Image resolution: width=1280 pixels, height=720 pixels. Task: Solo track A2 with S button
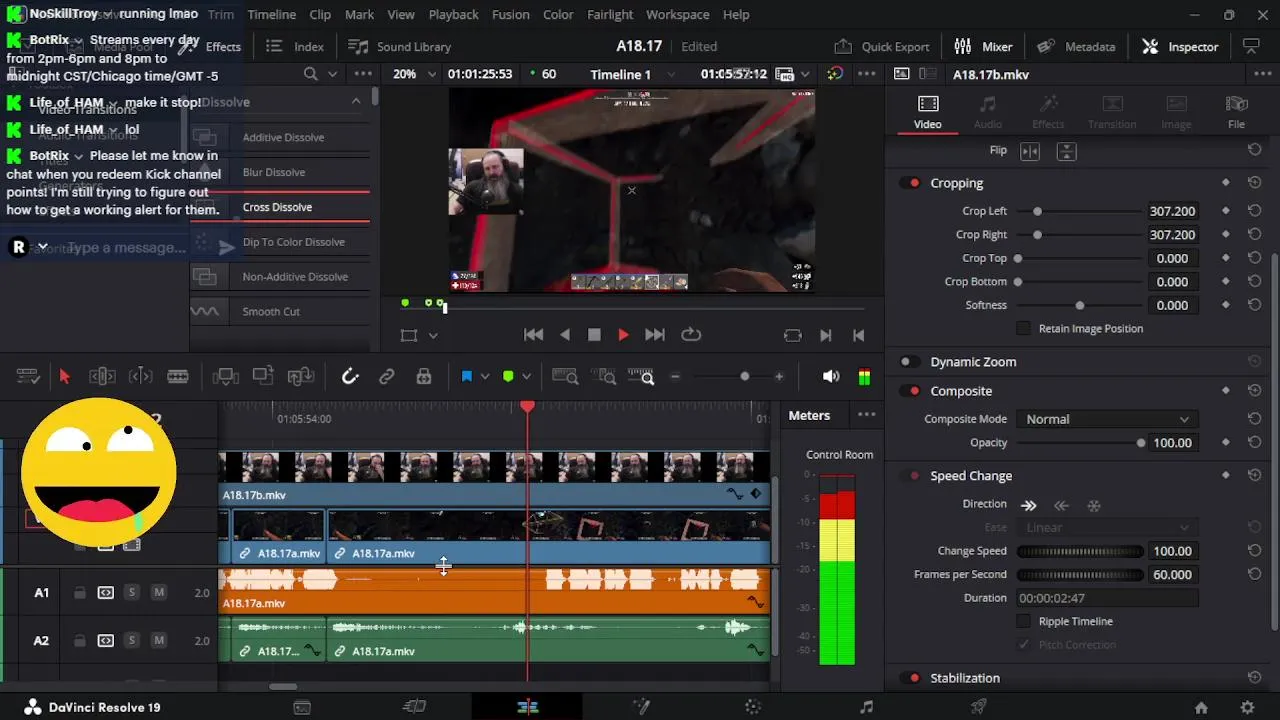click(x=131, y=641)
